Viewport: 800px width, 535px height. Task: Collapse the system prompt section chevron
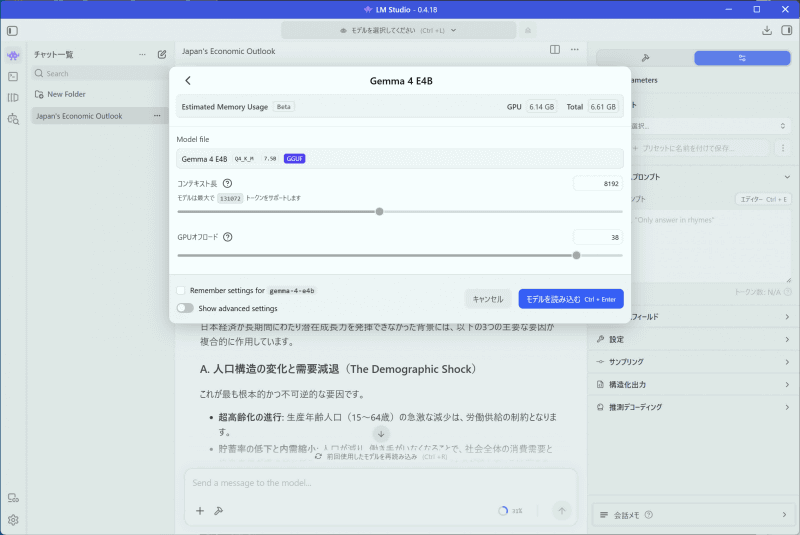pyautogui.click(x=787, y=177)
